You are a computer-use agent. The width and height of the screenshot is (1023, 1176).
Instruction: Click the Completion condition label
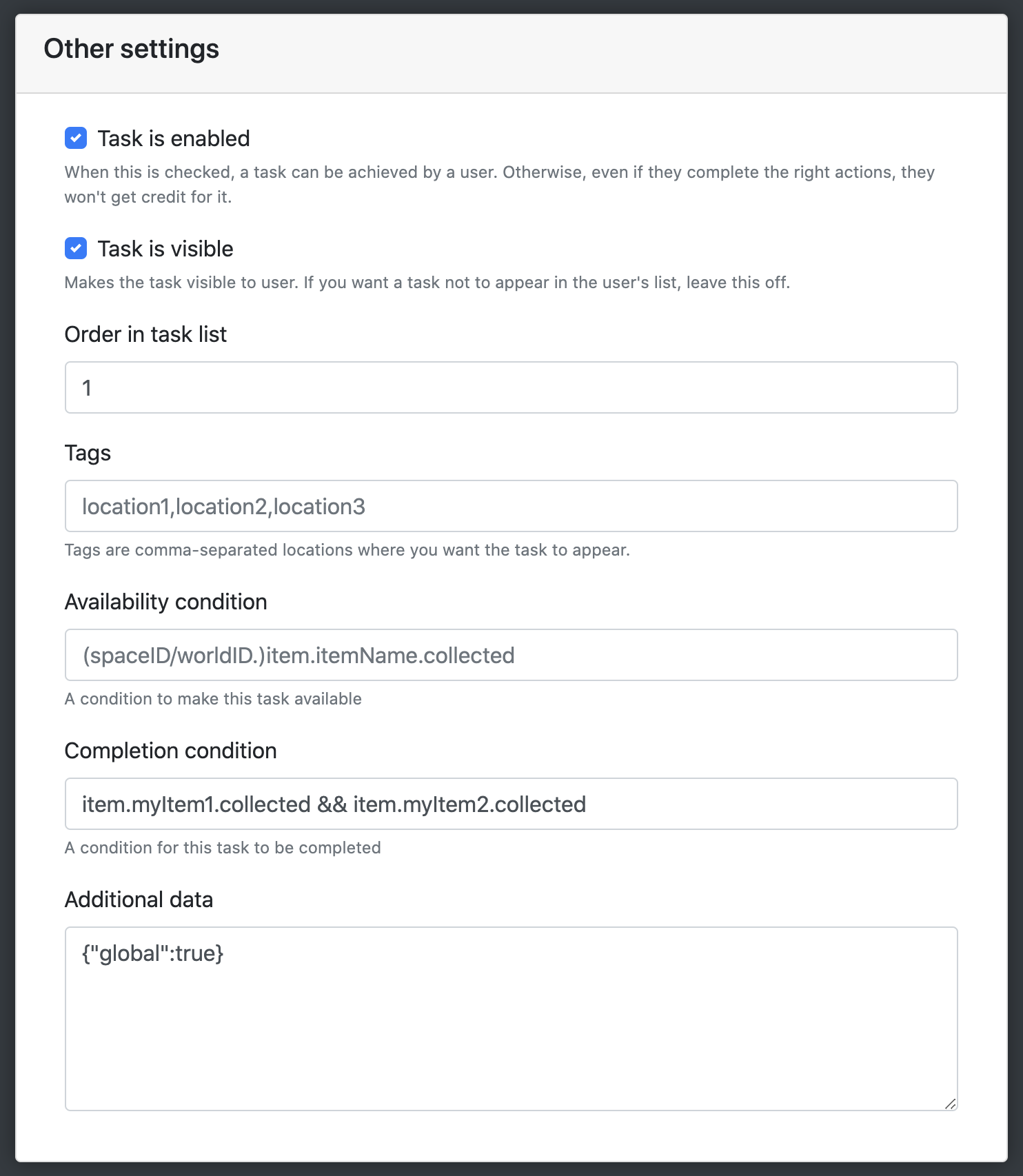[170, 751]
